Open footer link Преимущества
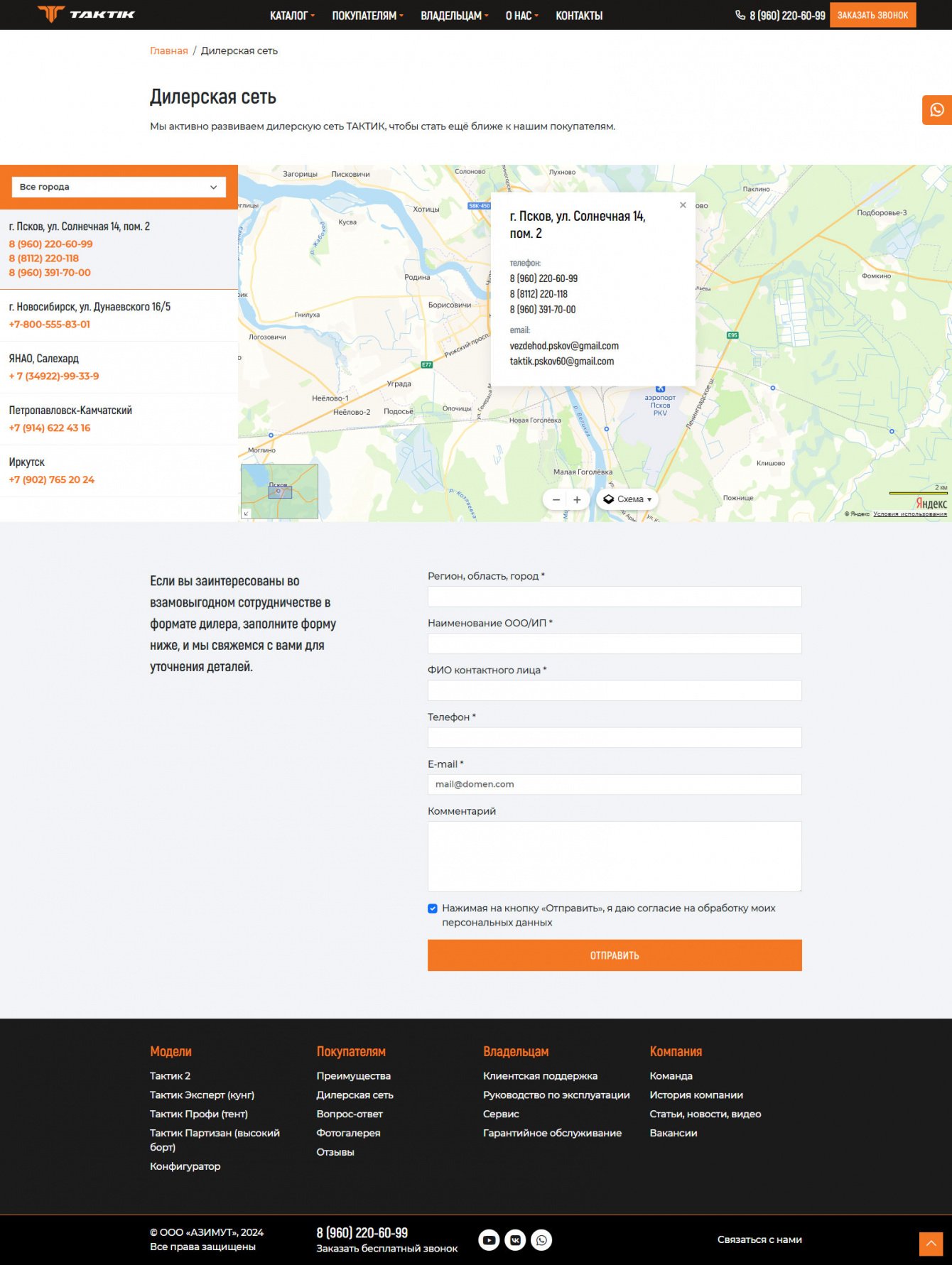Viewport: 952px width, 1265px height. pos(353,1076)
